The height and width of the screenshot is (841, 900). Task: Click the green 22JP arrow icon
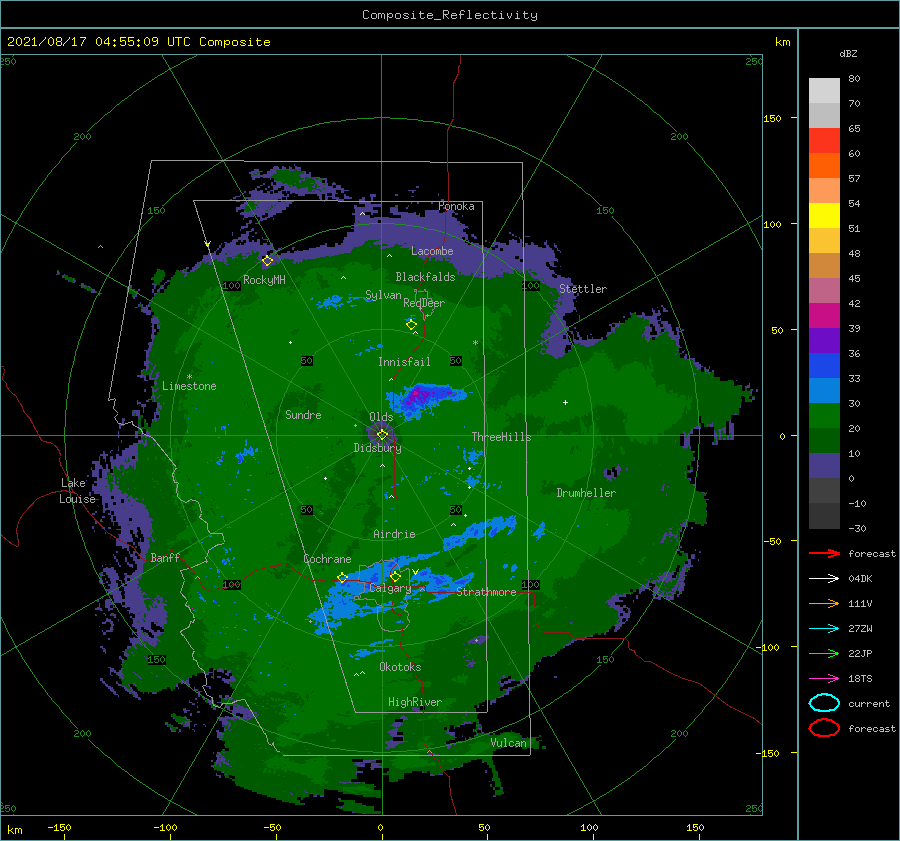coord(824,653)
